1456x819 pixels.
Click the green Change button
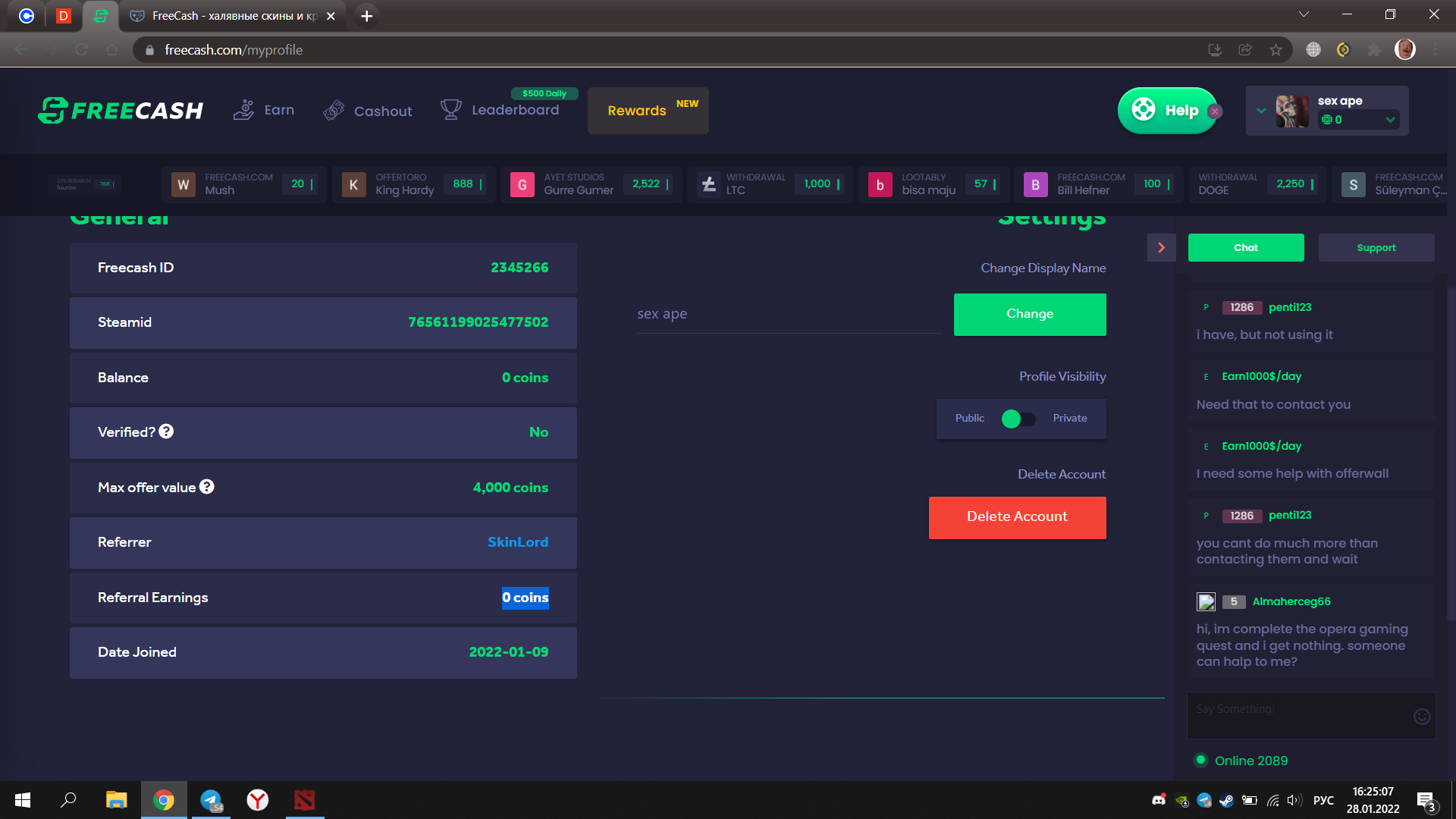pyautogui.click(x=1030, y=314)
